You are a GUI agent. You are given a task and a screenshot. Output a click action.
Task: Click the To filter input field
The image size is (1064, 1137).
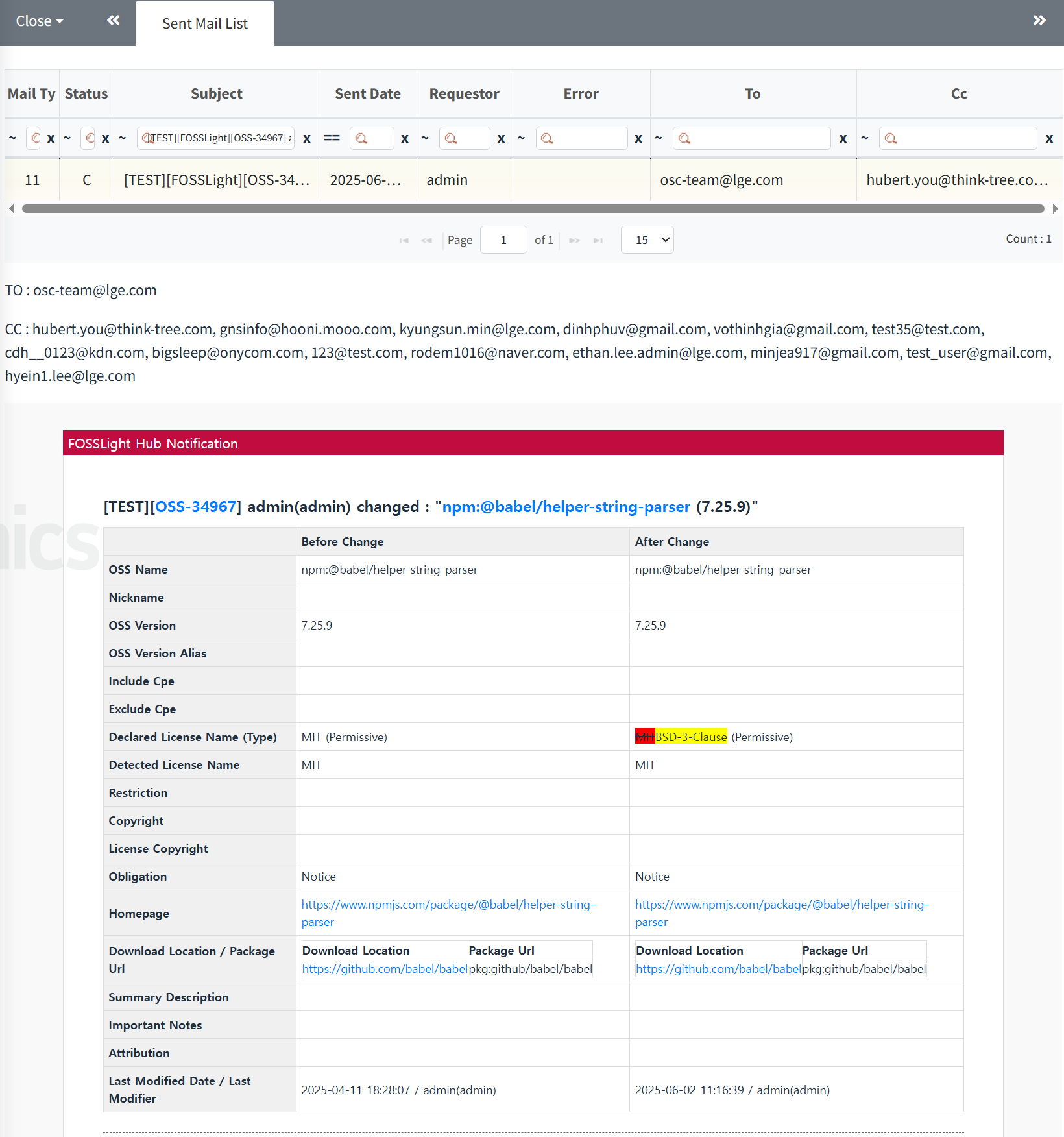coord(752,138)
